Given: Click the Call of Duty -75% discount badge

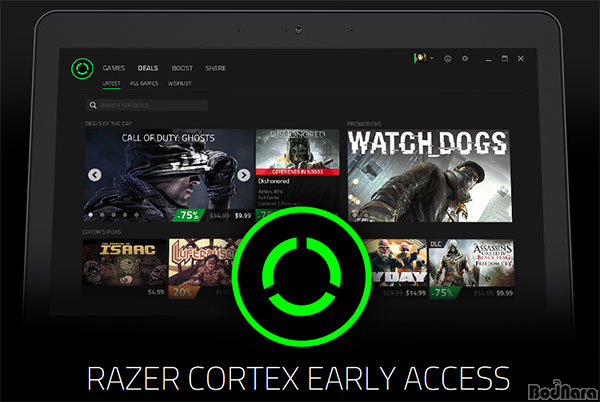Looking at the screenshot, I should (188, 215).
